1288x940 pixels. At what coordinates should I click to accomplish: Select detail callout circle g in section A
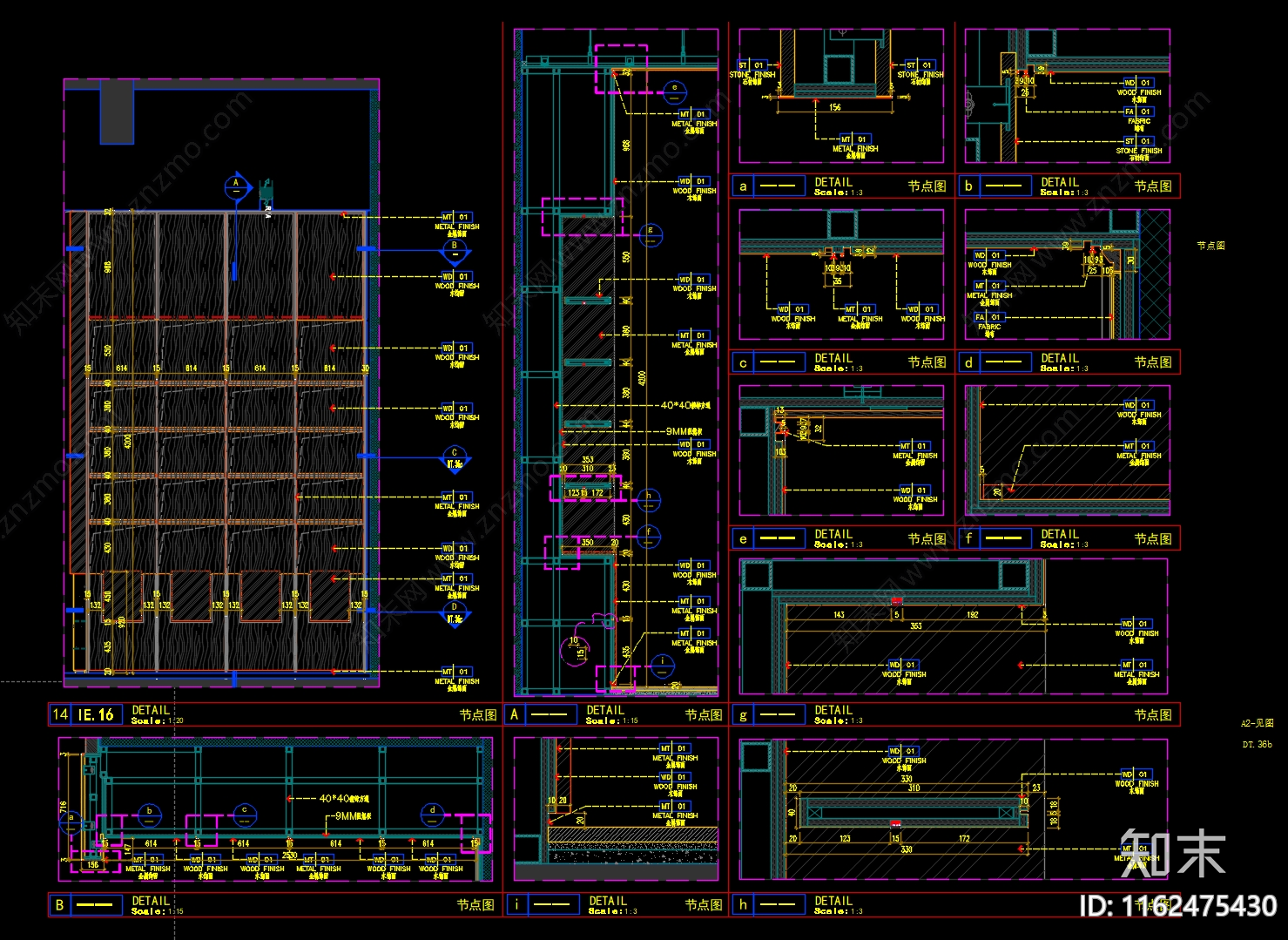(x=650, y=234)
